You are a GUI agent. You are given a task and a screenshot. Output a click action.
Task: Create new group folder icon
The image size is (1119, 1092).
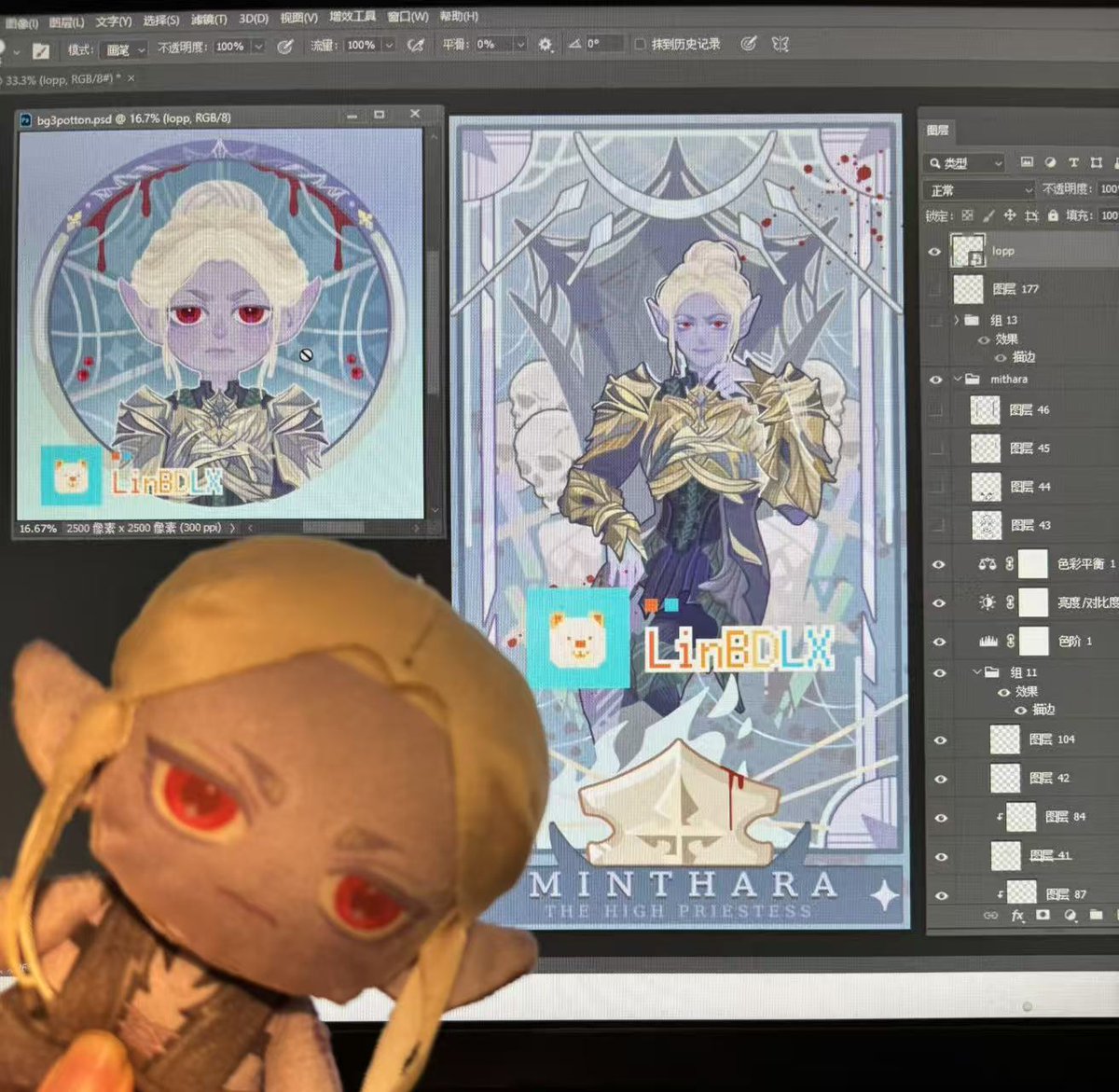(1096, 915)
